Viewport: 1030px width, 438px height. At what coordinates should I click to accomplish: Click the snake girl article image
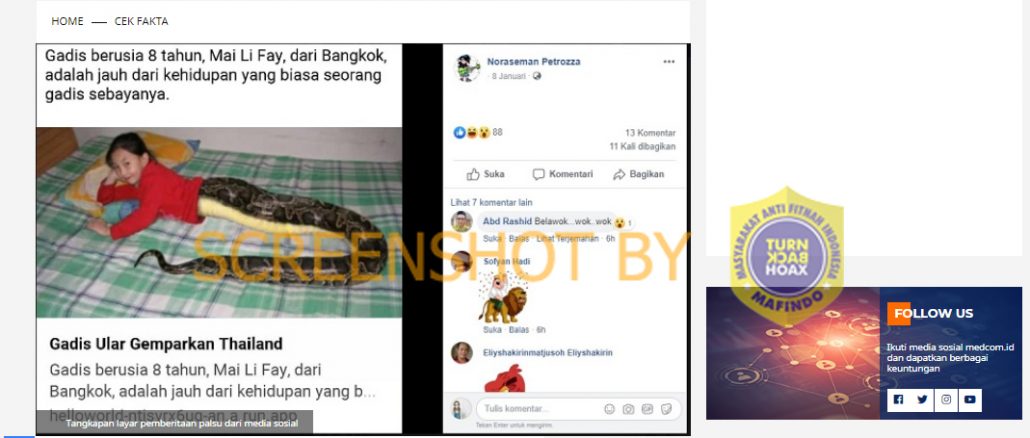[x=219, y=223]
